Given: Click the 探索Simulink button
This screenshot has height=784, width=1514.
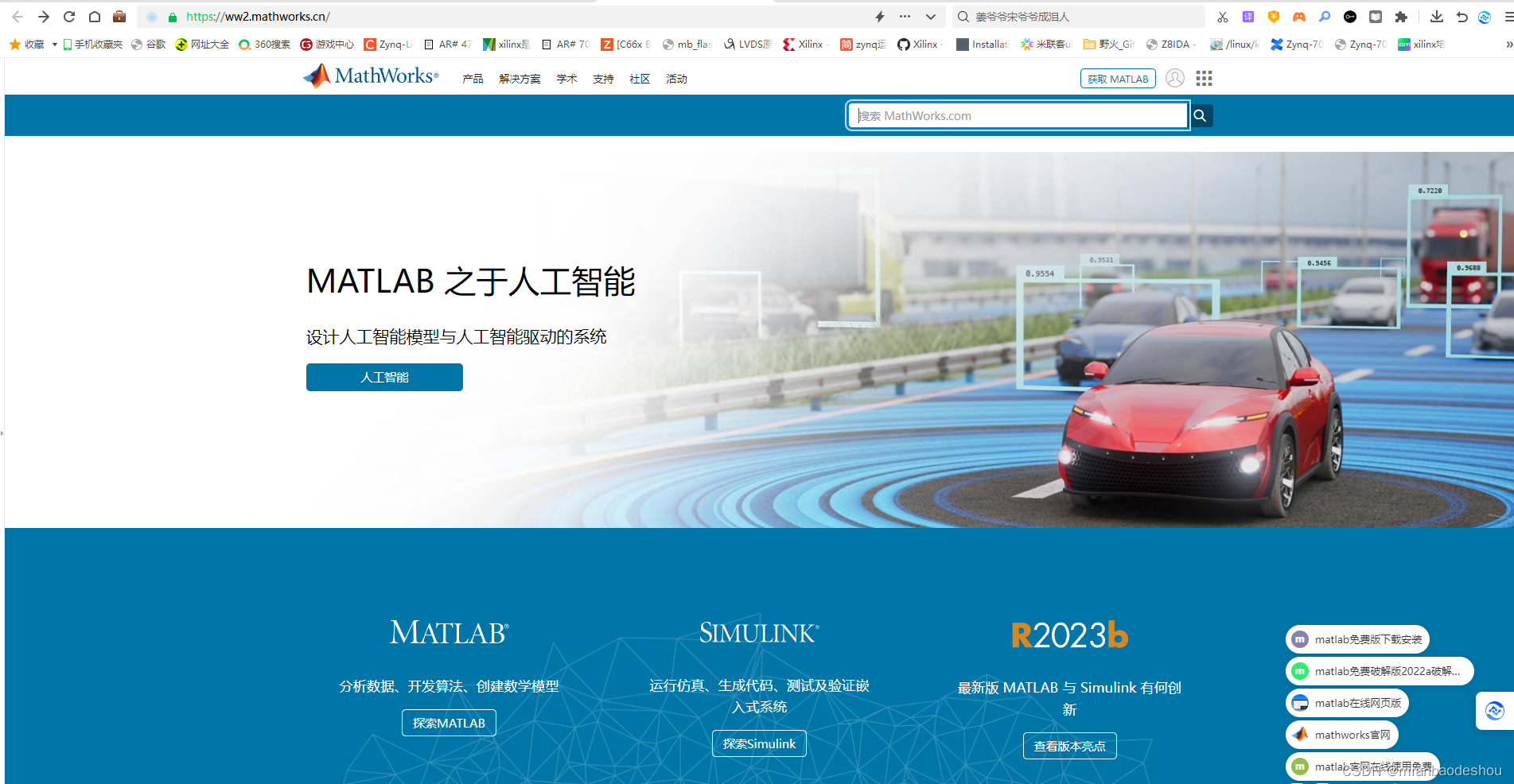Looking at the screenshot, I should pyautogui.click(x=758, y=743).
